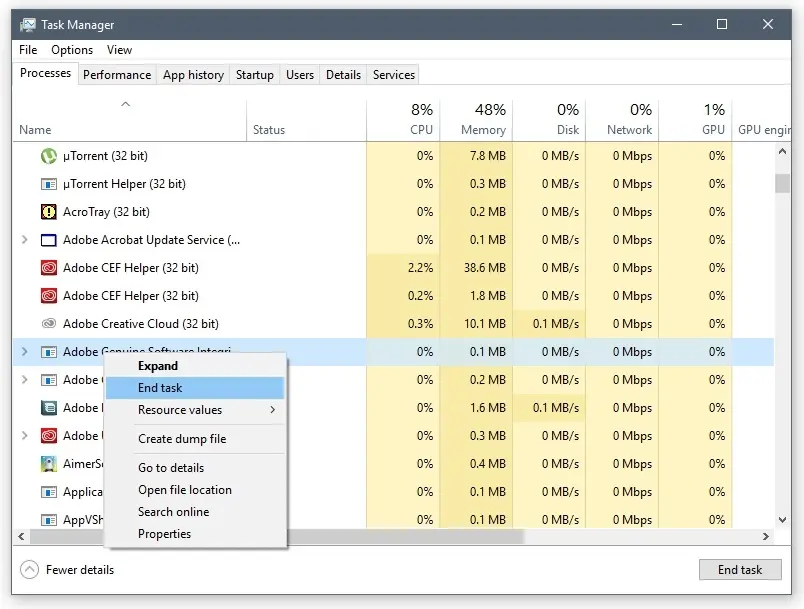Choose End task in the context menu

pos(195,388)
